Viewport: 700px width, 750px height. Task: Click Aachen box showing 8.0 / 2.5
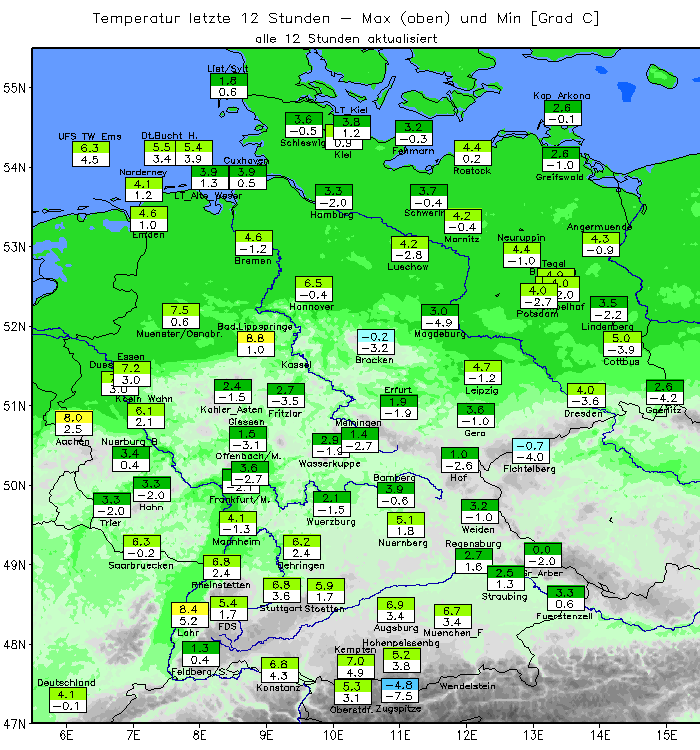pyautogui.click(x=74, y=423)
